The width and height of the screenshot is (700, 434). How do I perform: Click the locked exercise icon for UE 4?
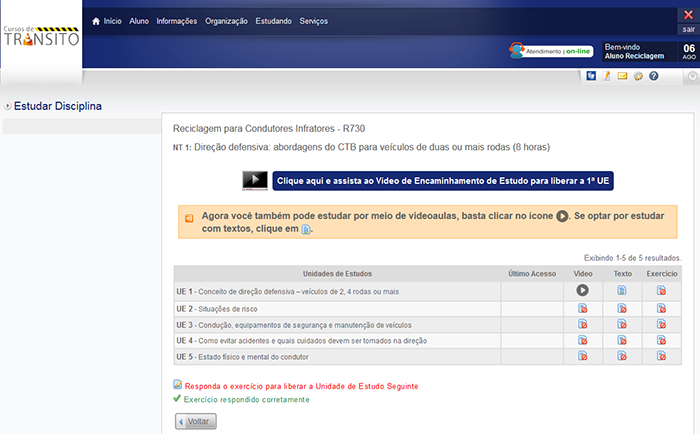[661, 341]
